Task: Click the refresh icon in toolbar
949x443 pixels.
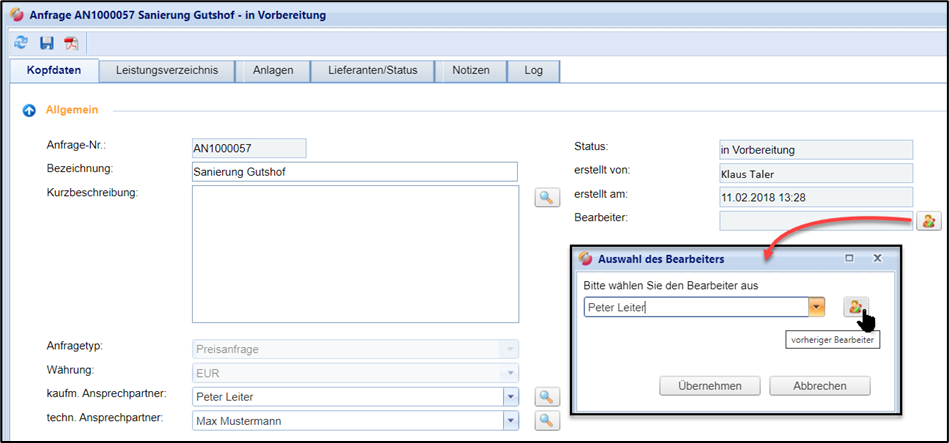Action: coord(21,43)
